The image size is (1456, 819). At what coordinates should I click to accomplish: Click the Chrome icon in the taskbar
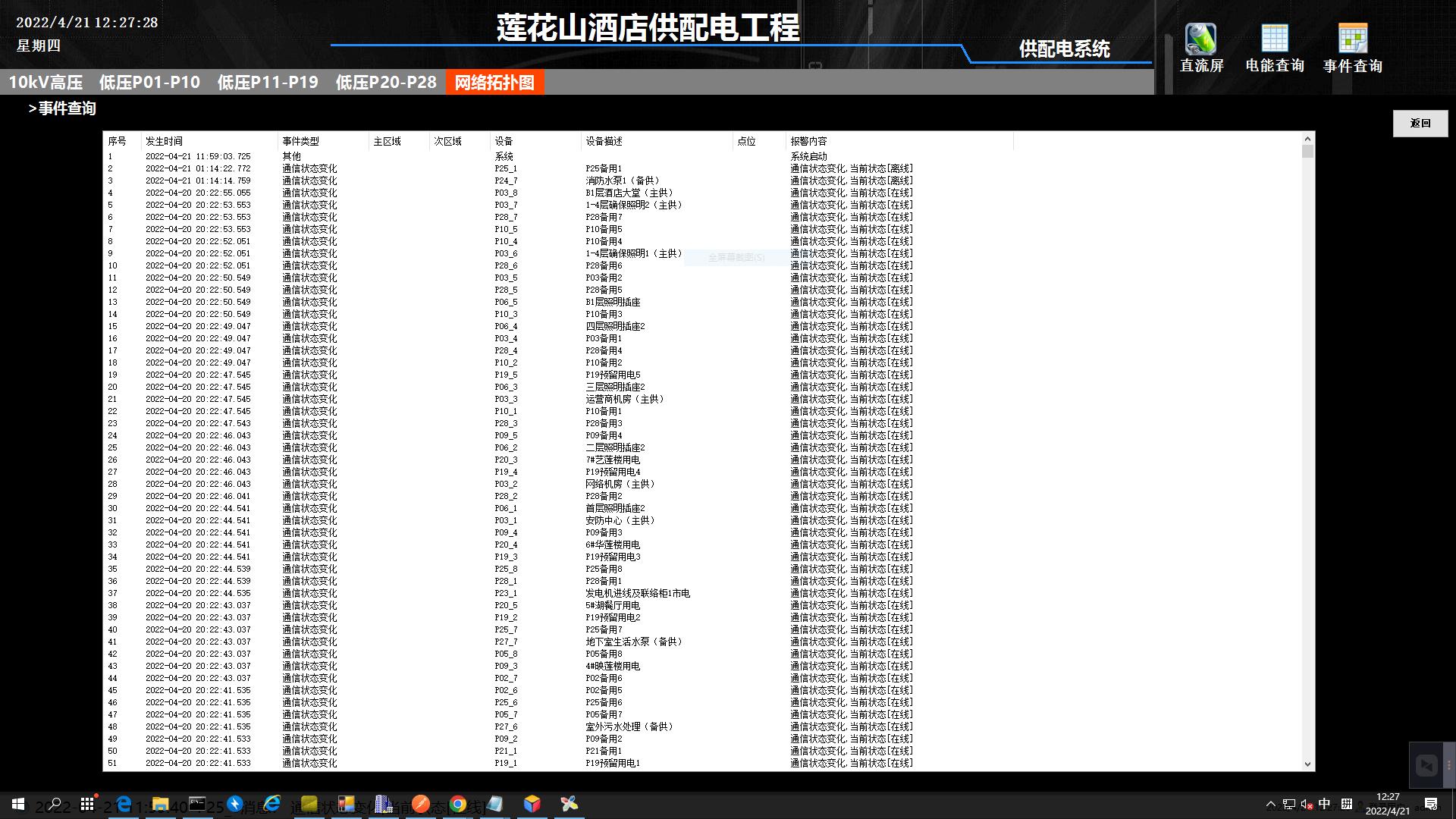pos(458,804)
